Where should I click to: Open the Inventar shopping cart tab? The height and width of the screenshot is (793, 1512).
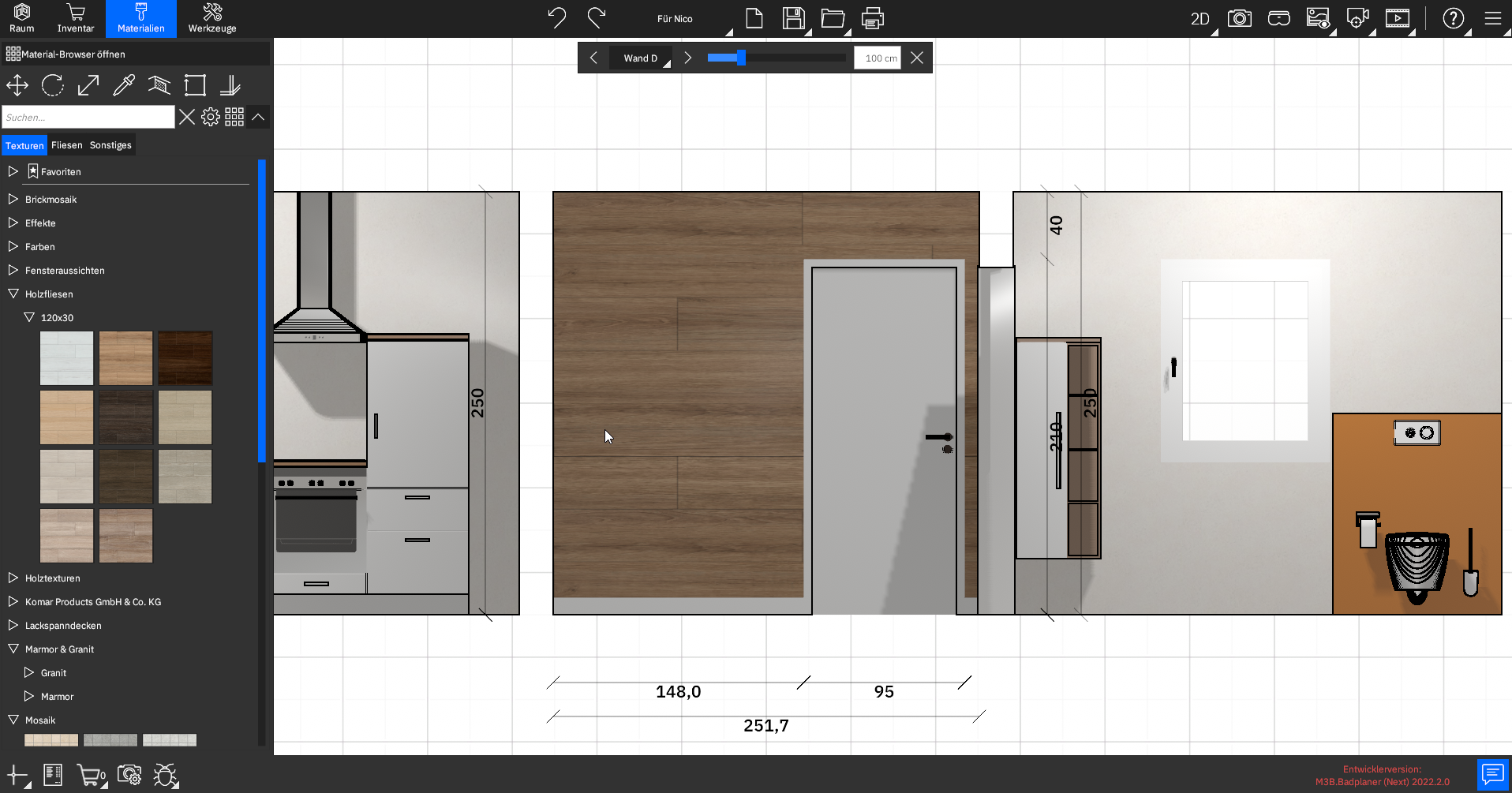click(x=76, y=19)
